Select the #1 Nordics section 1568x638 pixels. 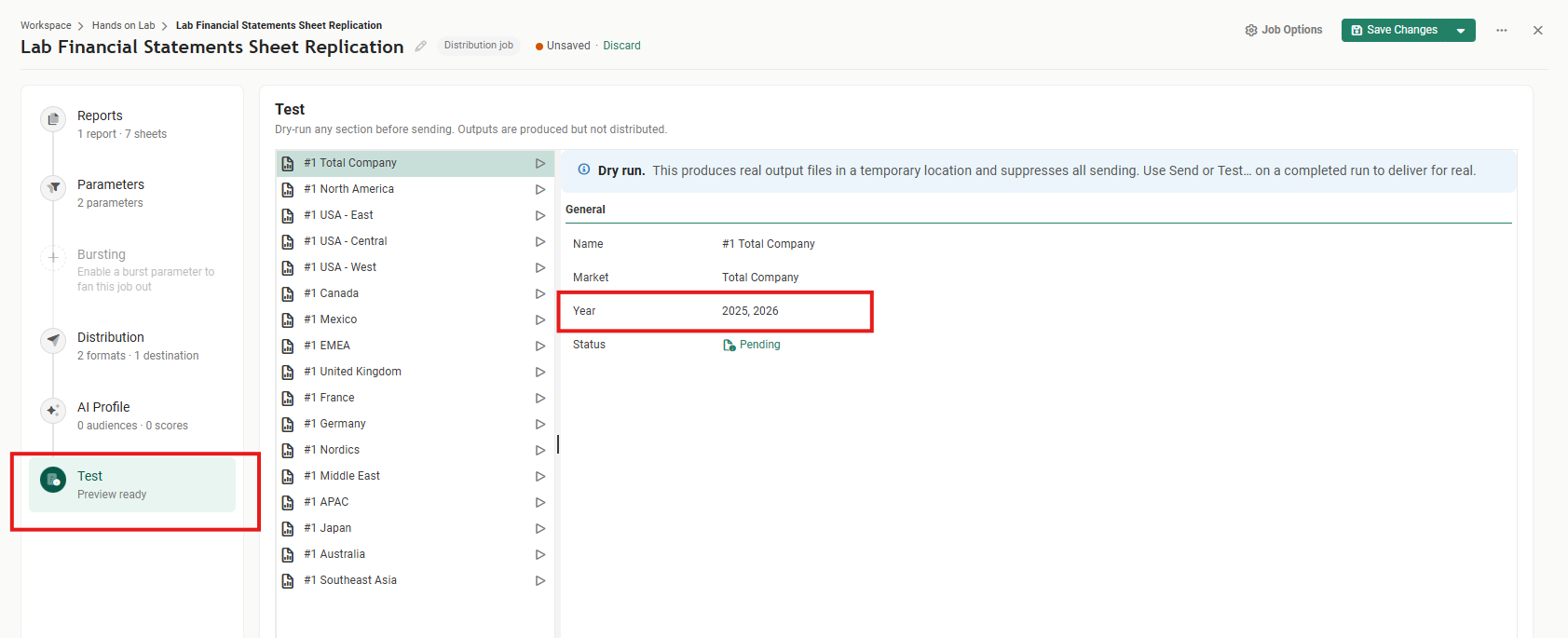coord(416,450)
